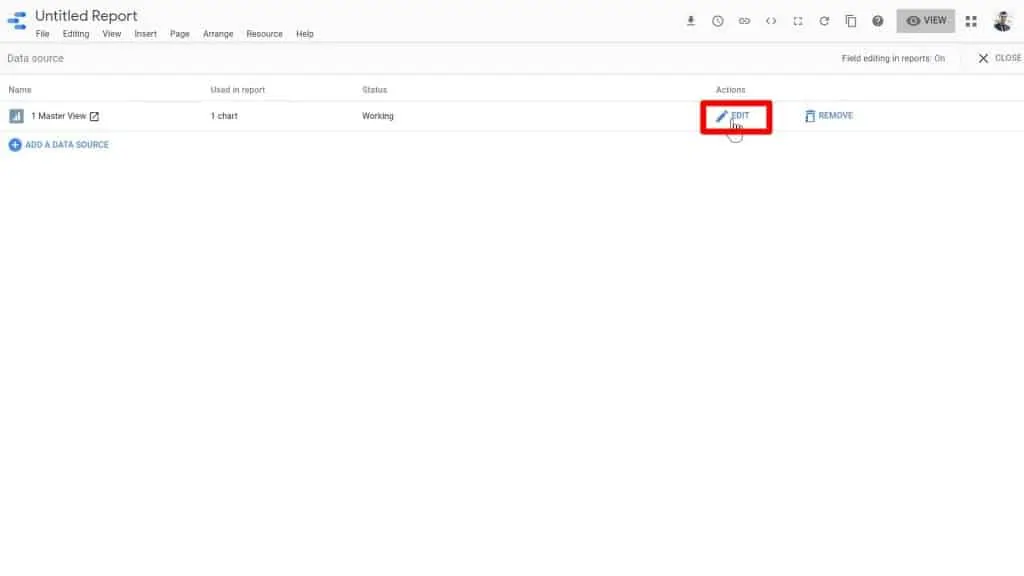Switch to VIEW mode
Image resolution: width=1024 pixels, height=576 pixels.
pos(925,20)
